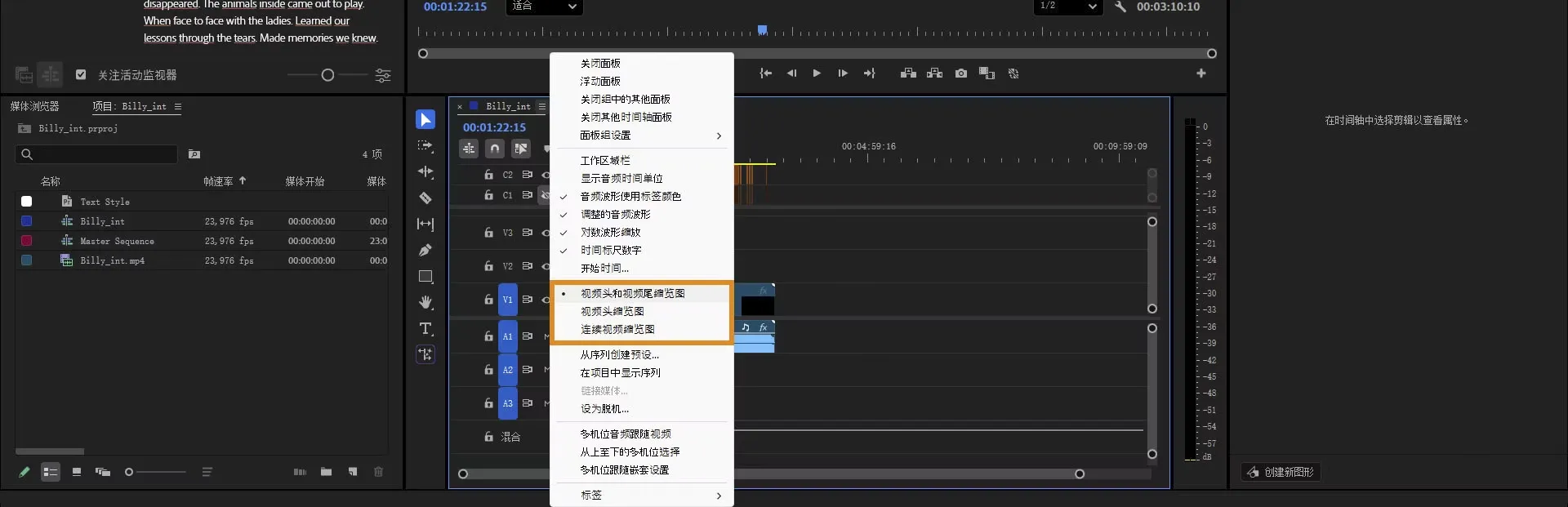Select the Razor tool in the toolbar
Screen dimensions: 1568x507
(425, 198)
